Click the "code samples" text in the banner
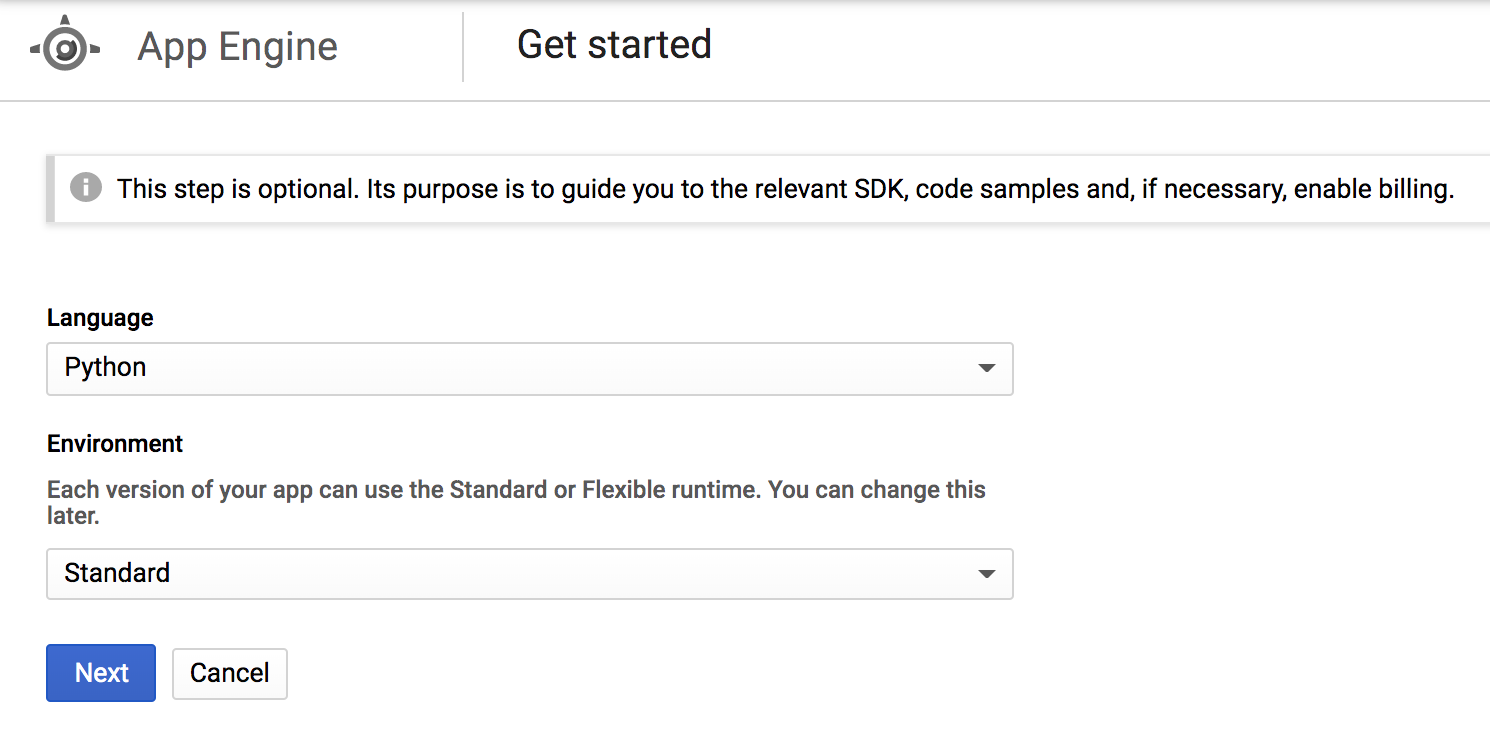The height and width of the screenshot is (752, 1490). (x=988, y=189)
